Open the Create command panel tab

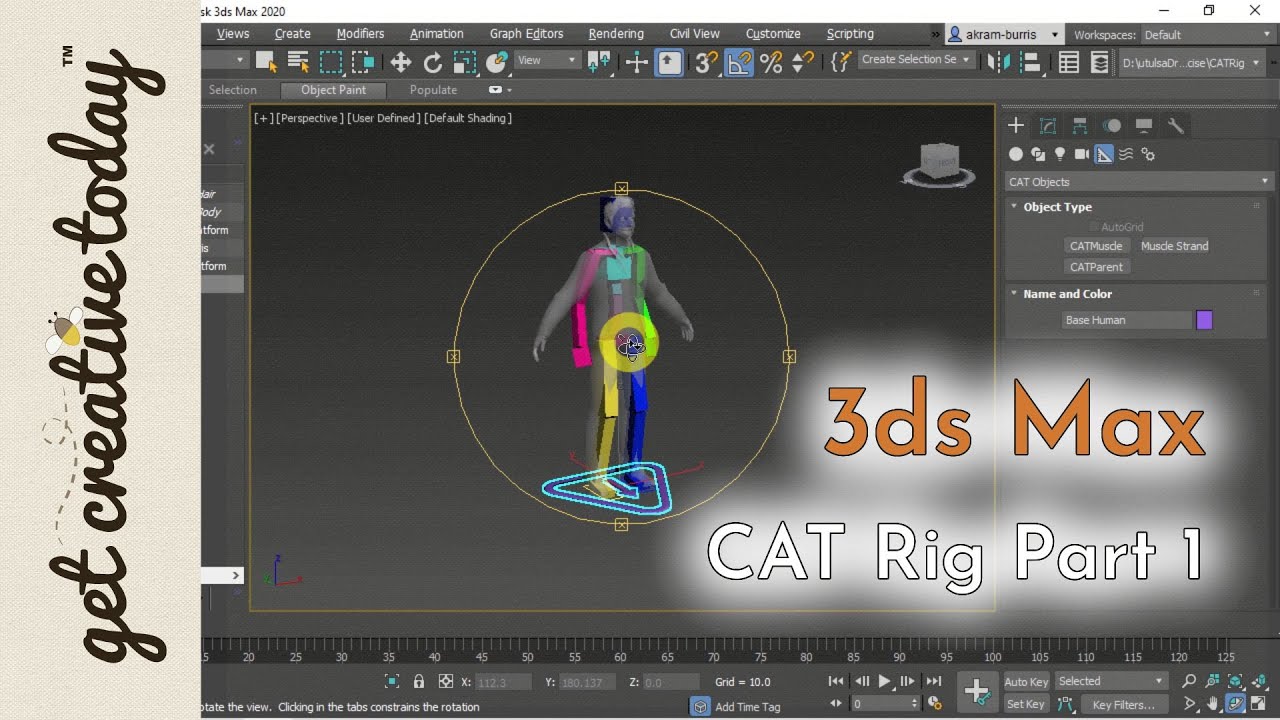[1016, 126]
